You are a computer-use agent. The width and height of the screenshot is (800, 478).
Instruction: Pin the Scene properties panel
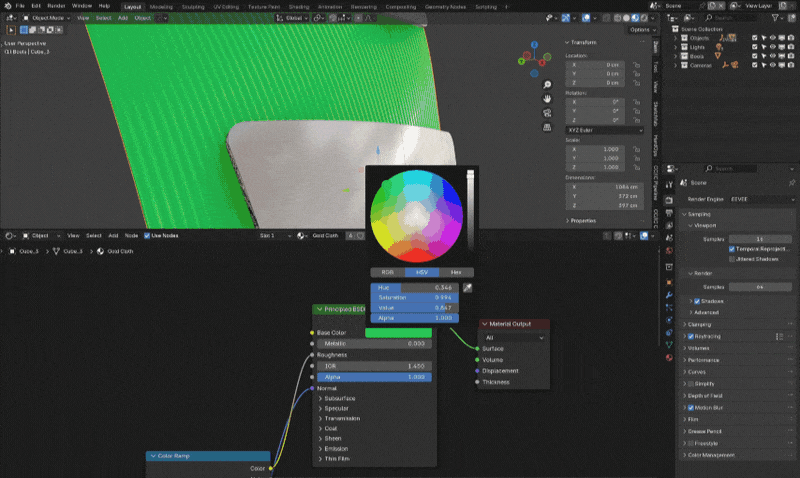pos(790,183)
